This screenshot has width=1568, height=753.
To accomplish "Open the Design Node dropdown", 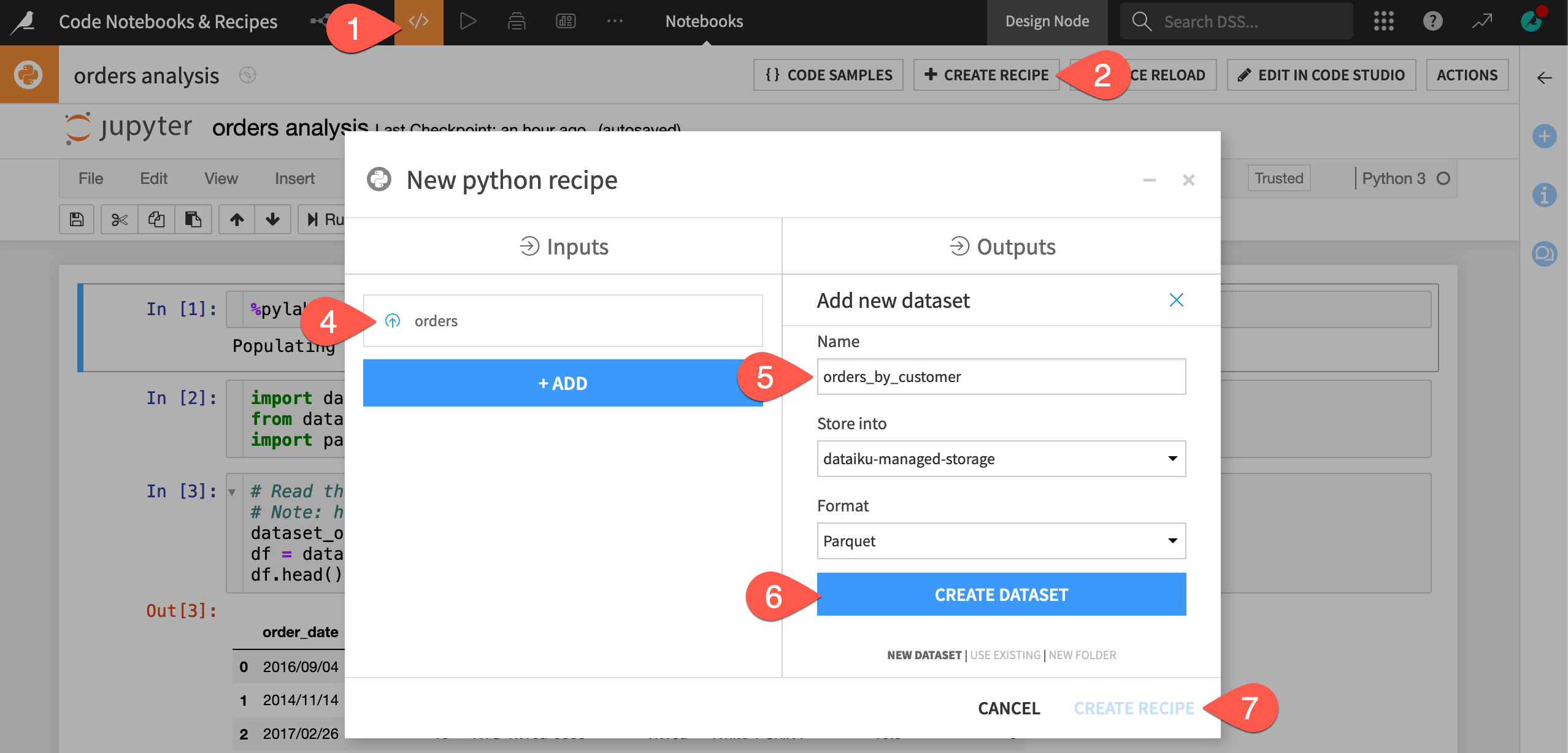I will 1047,21.
